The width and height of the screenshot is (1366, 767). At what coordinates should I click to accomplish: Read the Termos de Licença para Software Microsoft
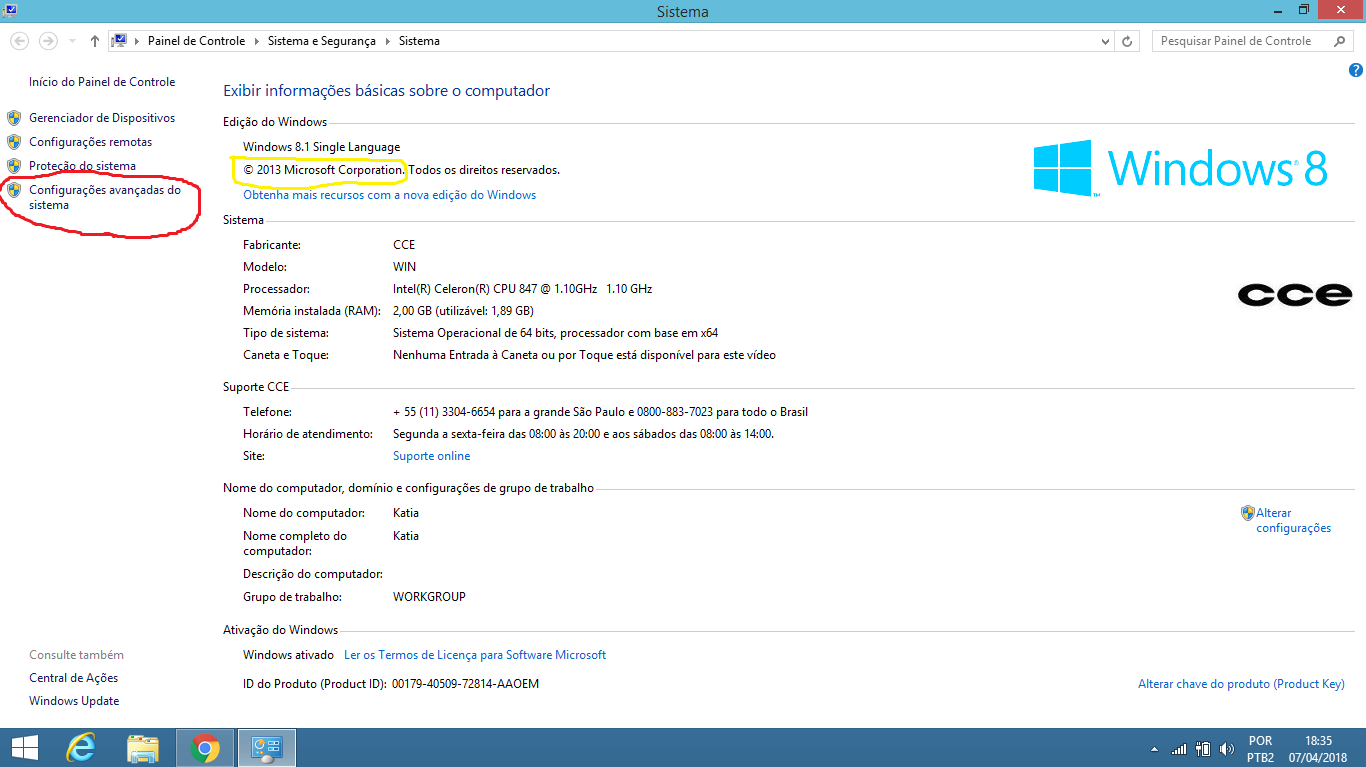click(475, 655)
